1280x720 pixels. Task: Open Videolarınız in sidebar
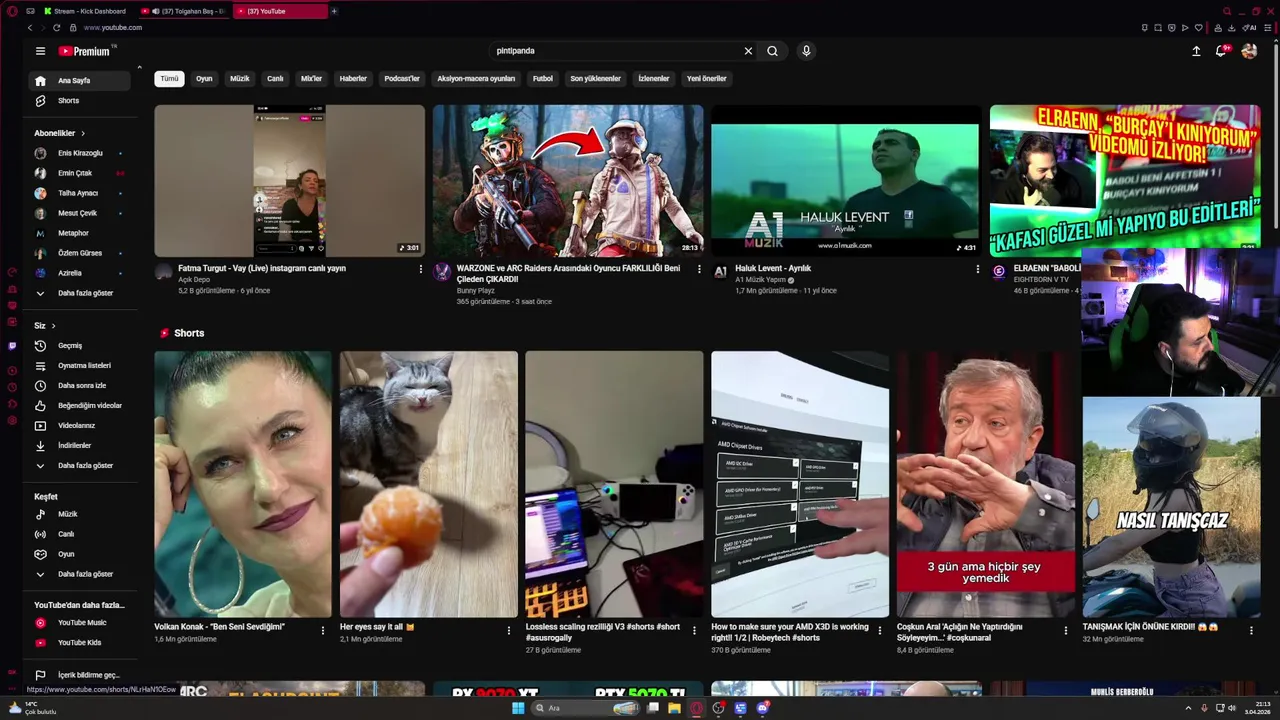click(x=80, y=425)
